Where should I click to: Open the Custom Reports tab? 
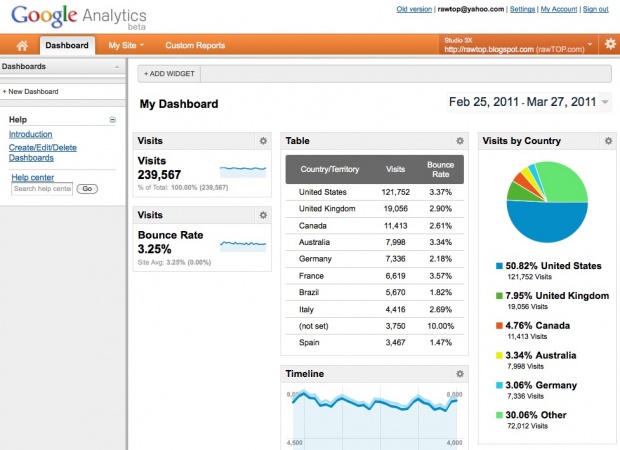click(195, 45)
